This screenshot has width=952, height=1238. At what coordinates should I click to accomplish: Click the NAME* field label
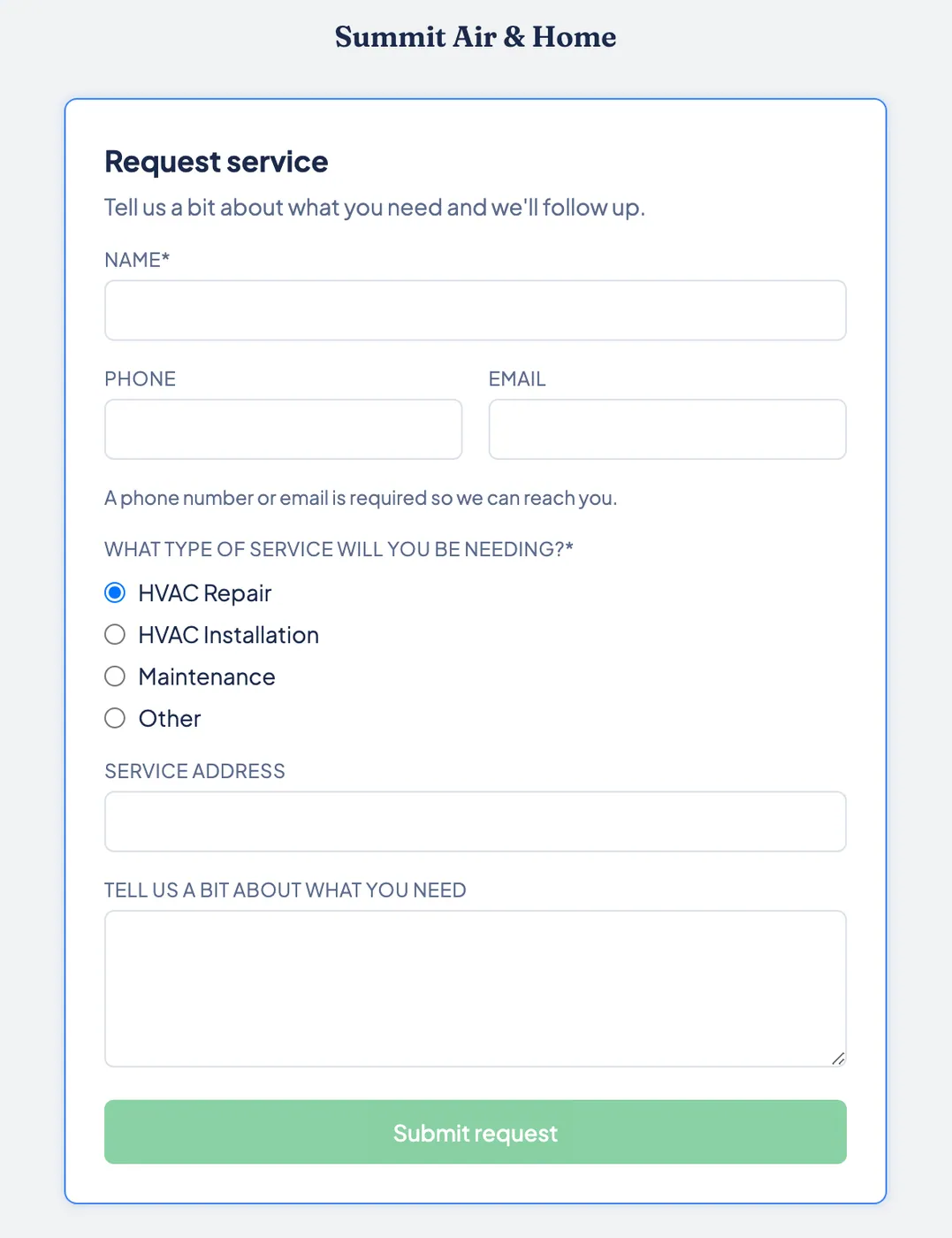click(137, 260)
